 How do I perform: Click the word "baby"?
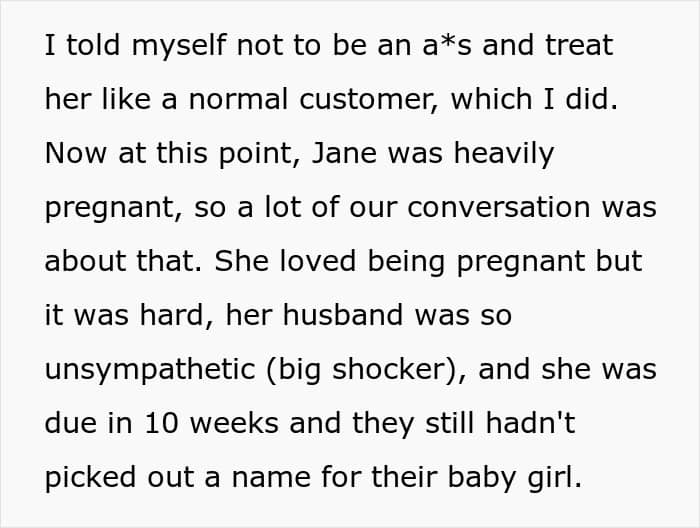[x=482, y=478]
